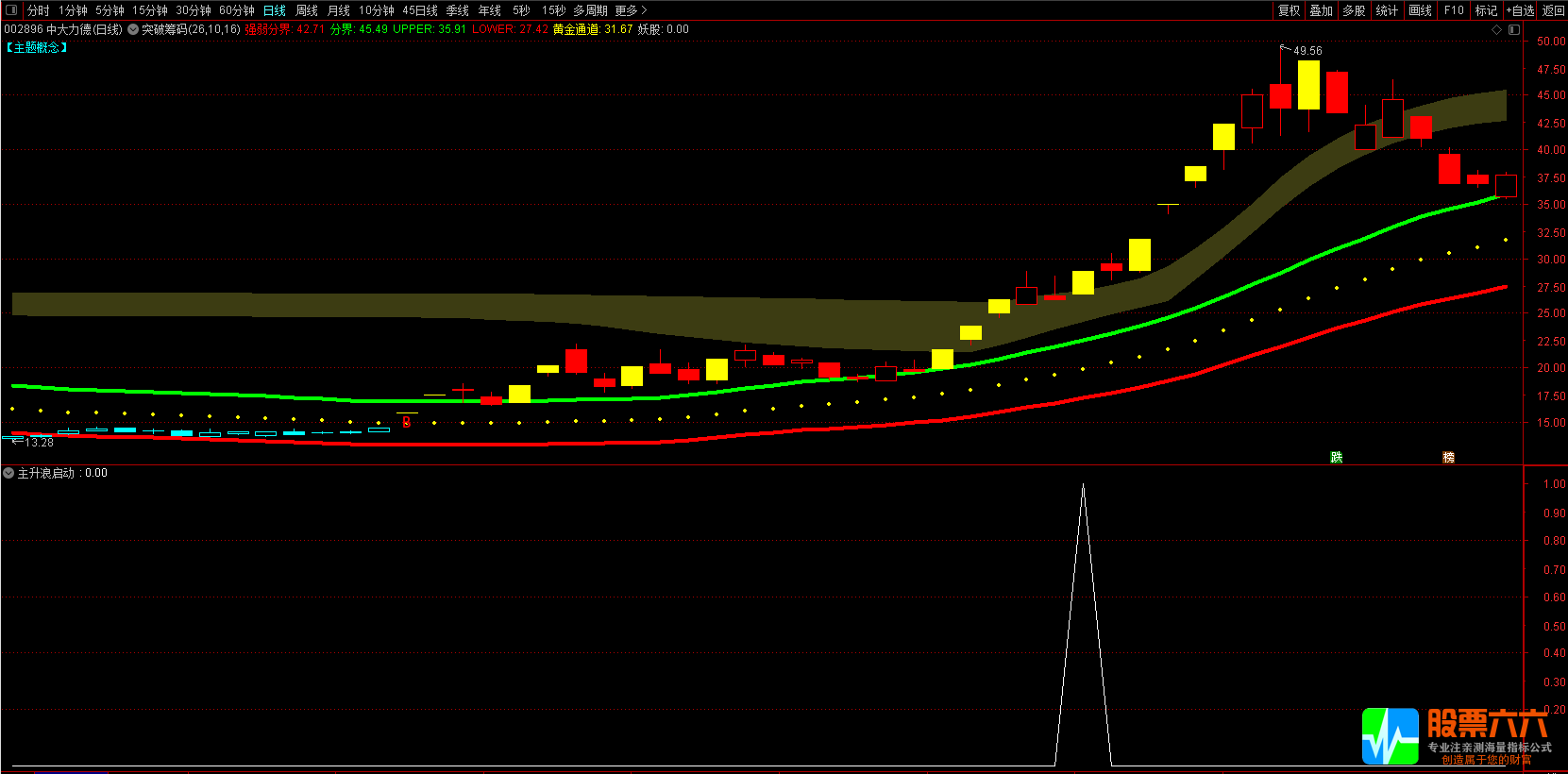This screenshot has width=1568, height=774.
Task: Add stock via +自选 button
Action: click(x=1521, y=10)
